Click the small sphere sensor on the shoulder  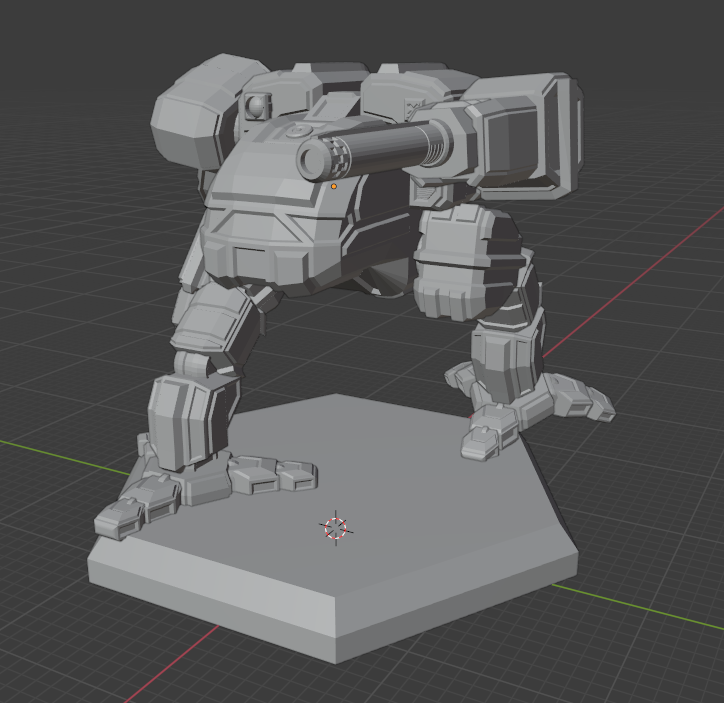(255, 107)
